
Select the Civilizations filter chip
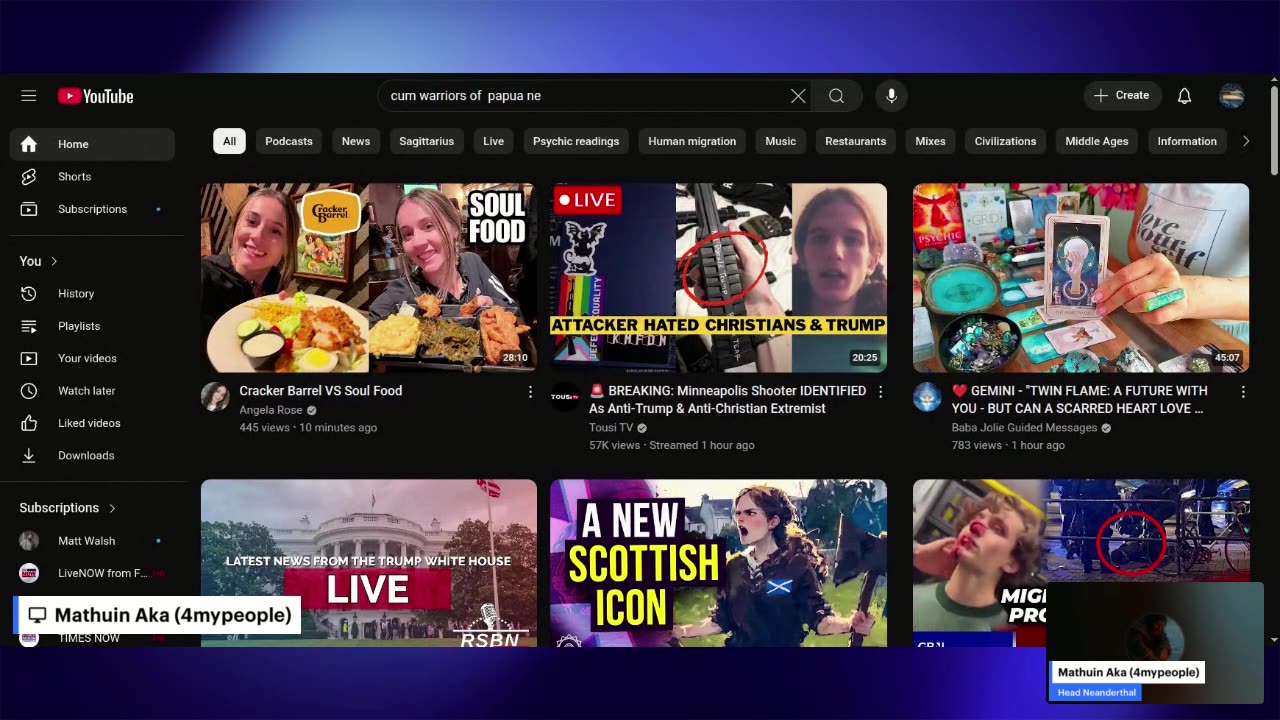point(1005,141)
